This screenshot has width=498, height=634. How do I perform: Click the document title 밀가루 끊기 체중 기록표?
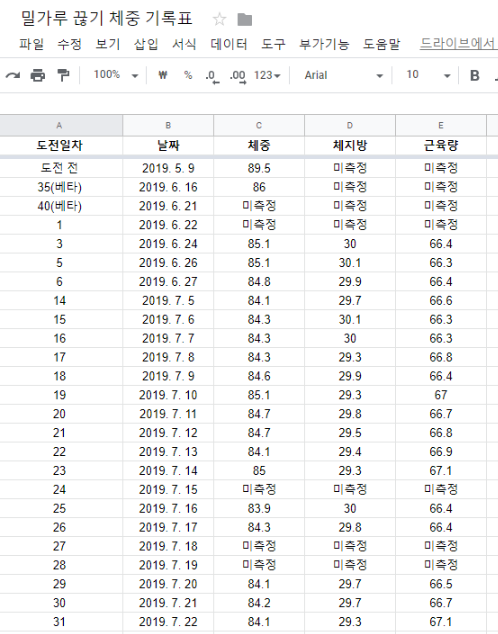(107, 19)
